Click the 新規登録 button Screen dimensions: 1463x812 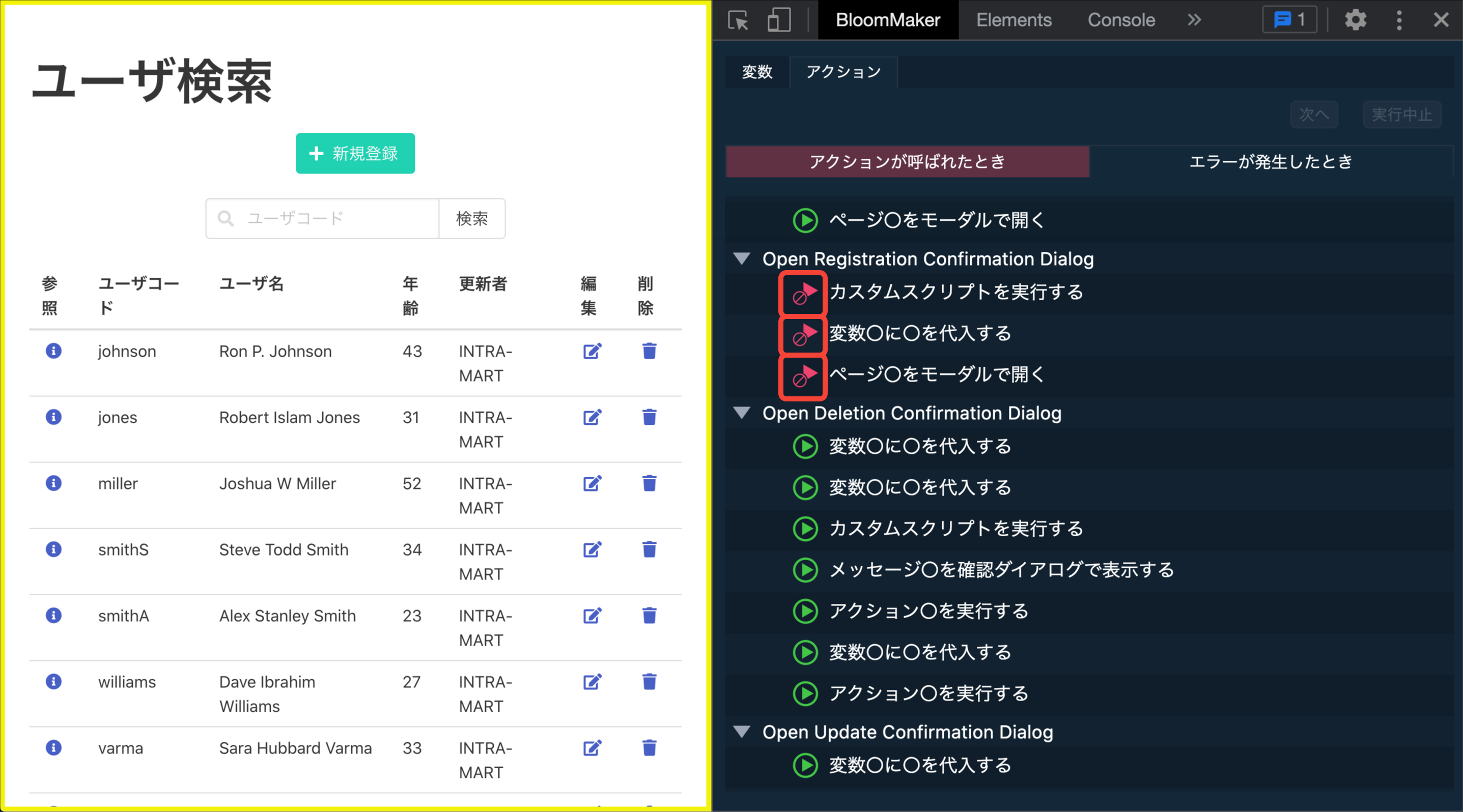point(355,153)
